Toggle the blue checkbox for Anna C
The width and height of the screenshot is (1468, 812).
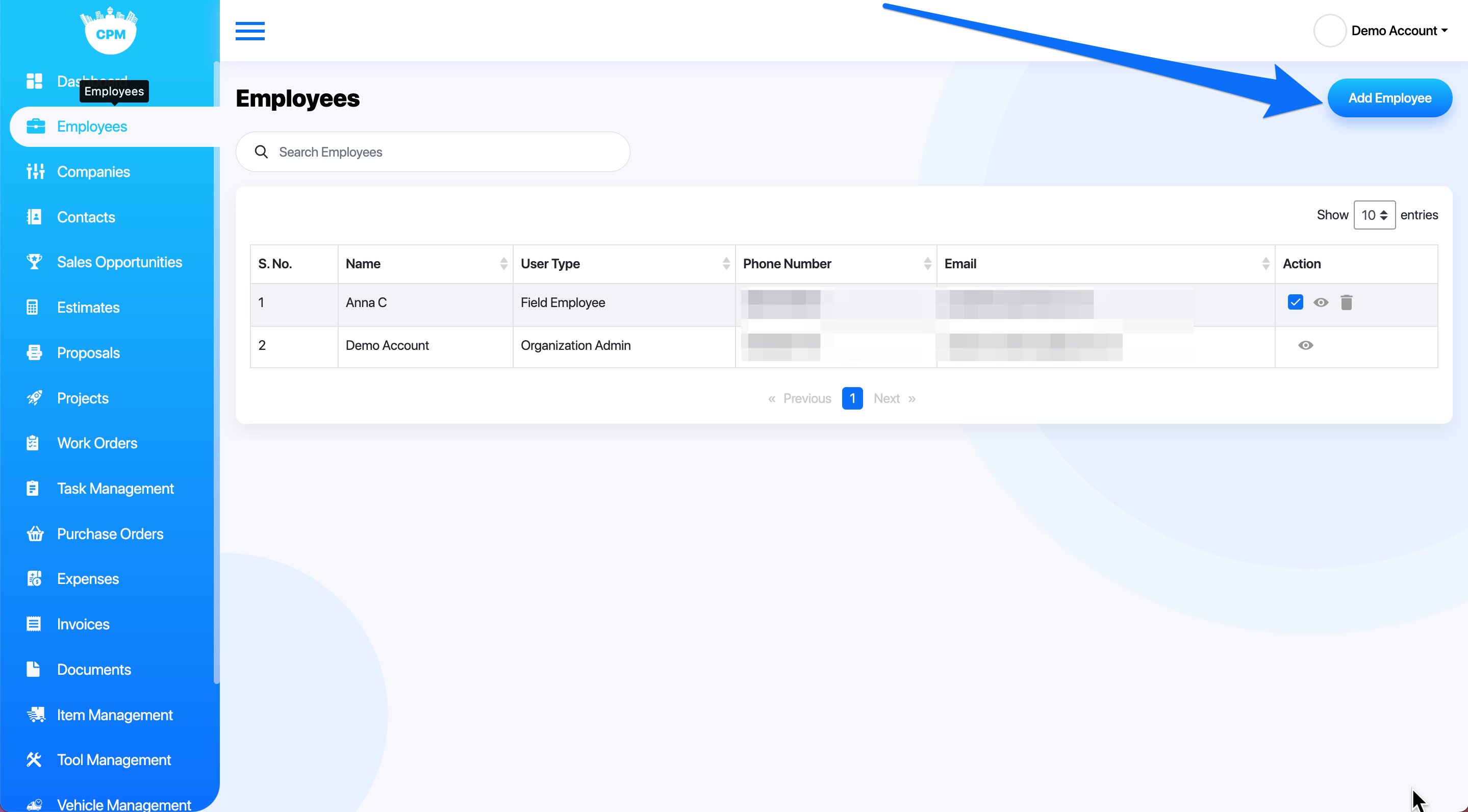[1295, 302]
